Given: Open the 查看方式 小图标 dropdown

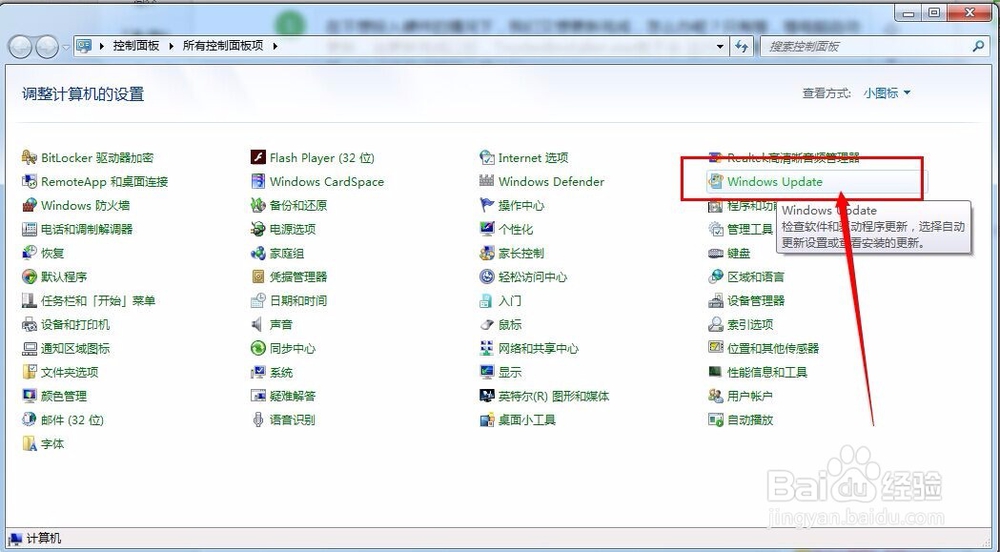Looking at the screenshot, I should point(887,93).
